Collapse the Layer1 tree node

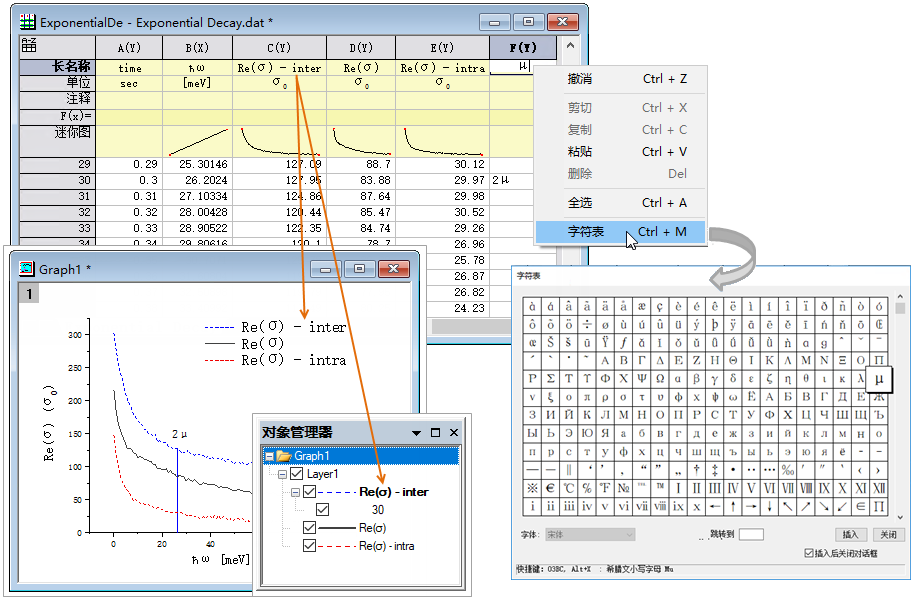(284, 474)
